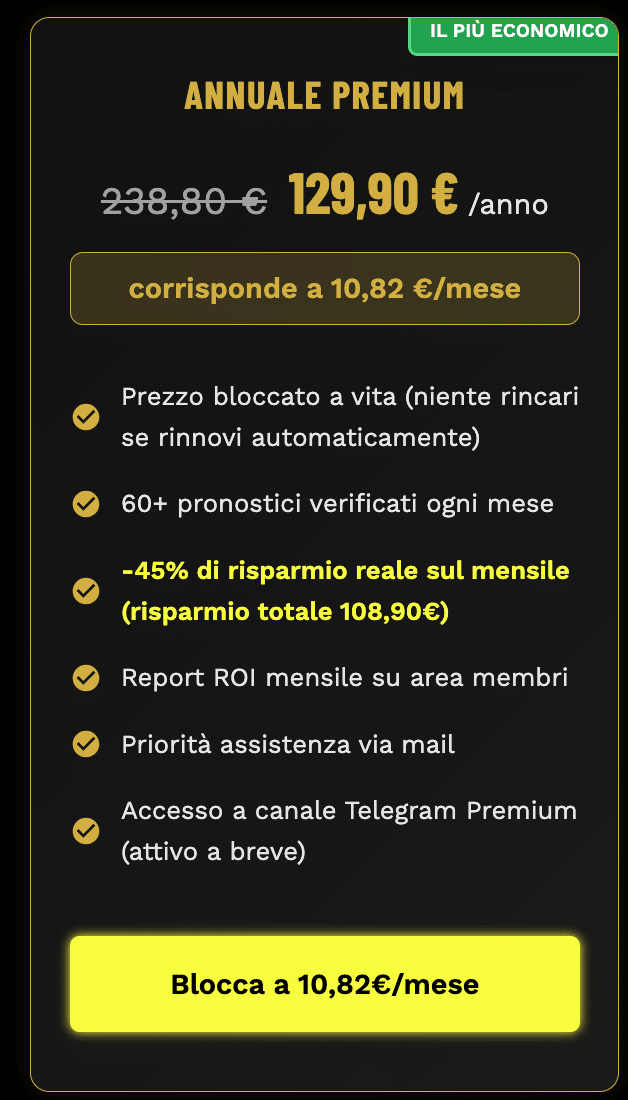The height and width of the screenshot is (1100, 628).
Task: Click the checkmark beside 'Priorità assistenza via mail'
Action: click(x=85, y=744)
